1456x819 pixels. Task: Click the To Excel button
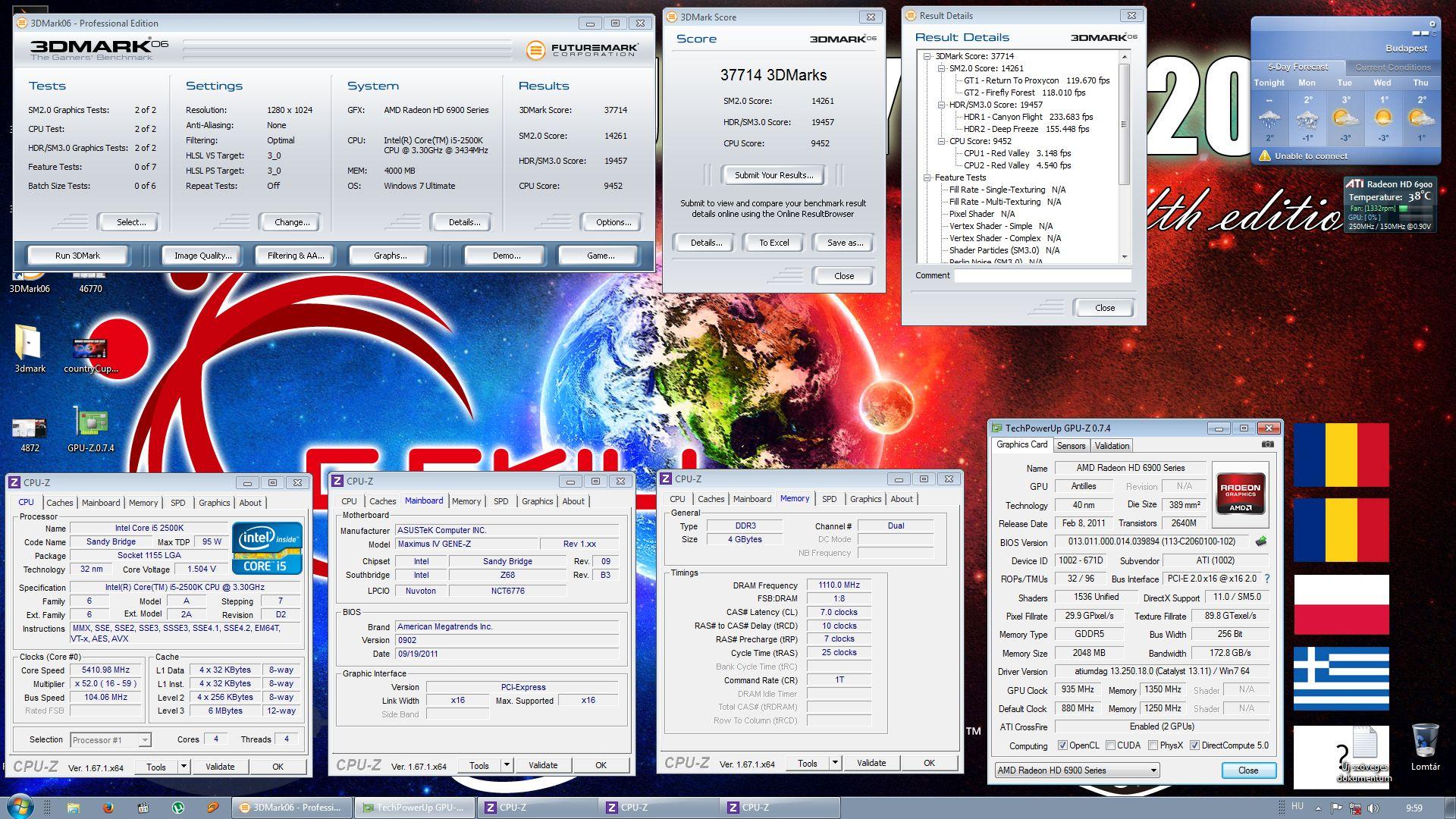tap(773, 243)
